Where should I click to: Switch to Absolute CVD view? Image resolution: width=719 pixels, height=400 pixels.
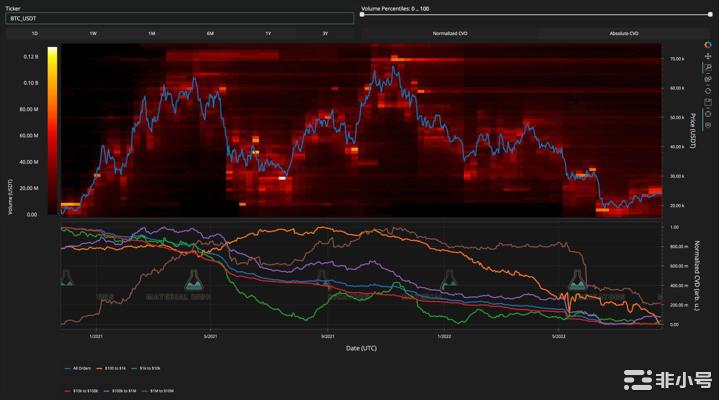[x=624, y=33]
